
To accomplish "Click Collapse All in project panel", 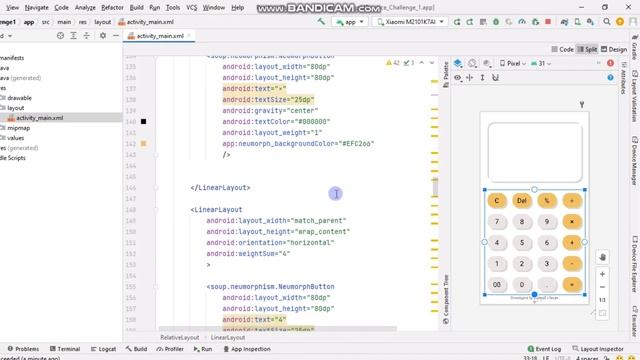I will coord(87,36).
